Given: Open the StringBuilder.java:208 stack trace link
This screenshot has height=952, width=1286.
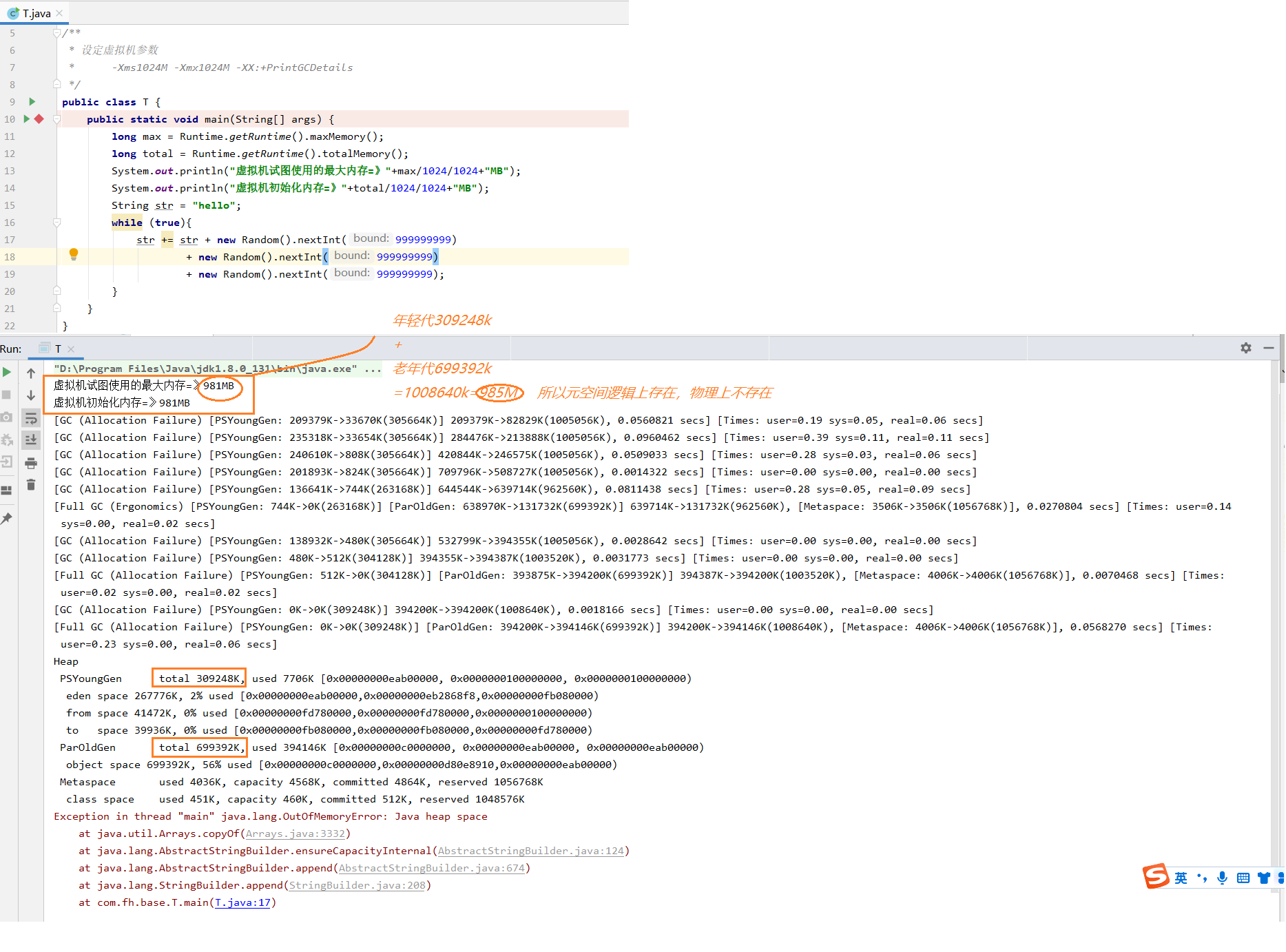Looking at the screenshot, I should coord(357,885).
